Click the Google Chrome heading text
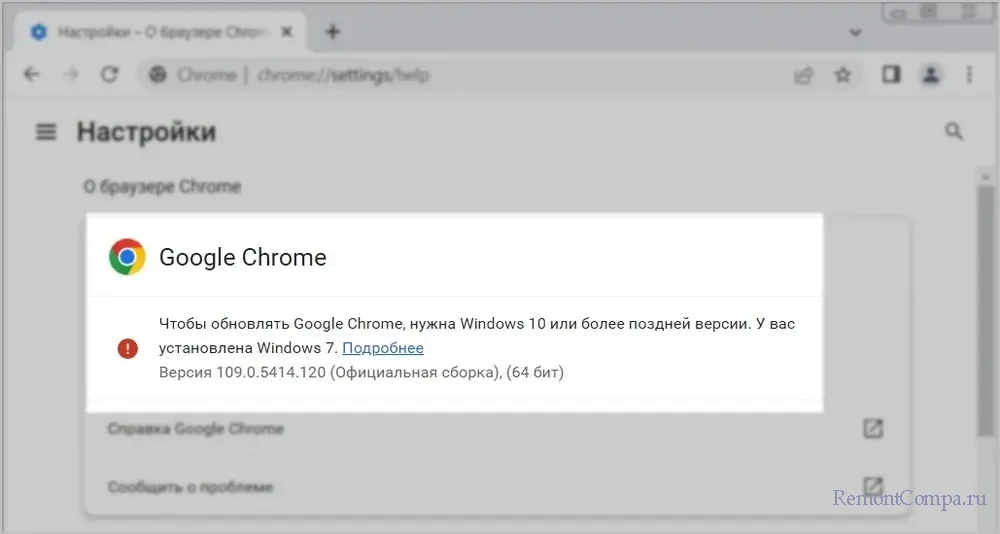This screenshot has height=534, width=1000. tap(243, 257)
